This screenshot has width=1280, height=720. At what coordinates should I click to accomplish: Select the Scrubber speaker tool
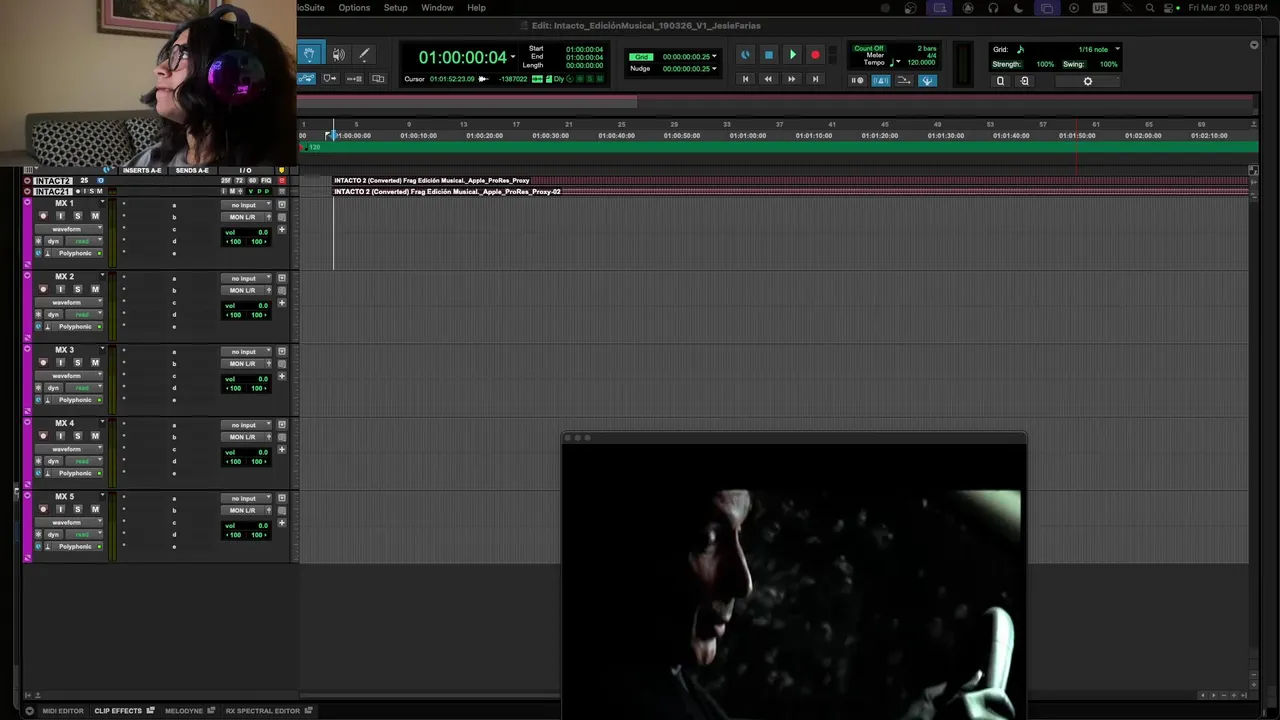(x=338, y=54)
